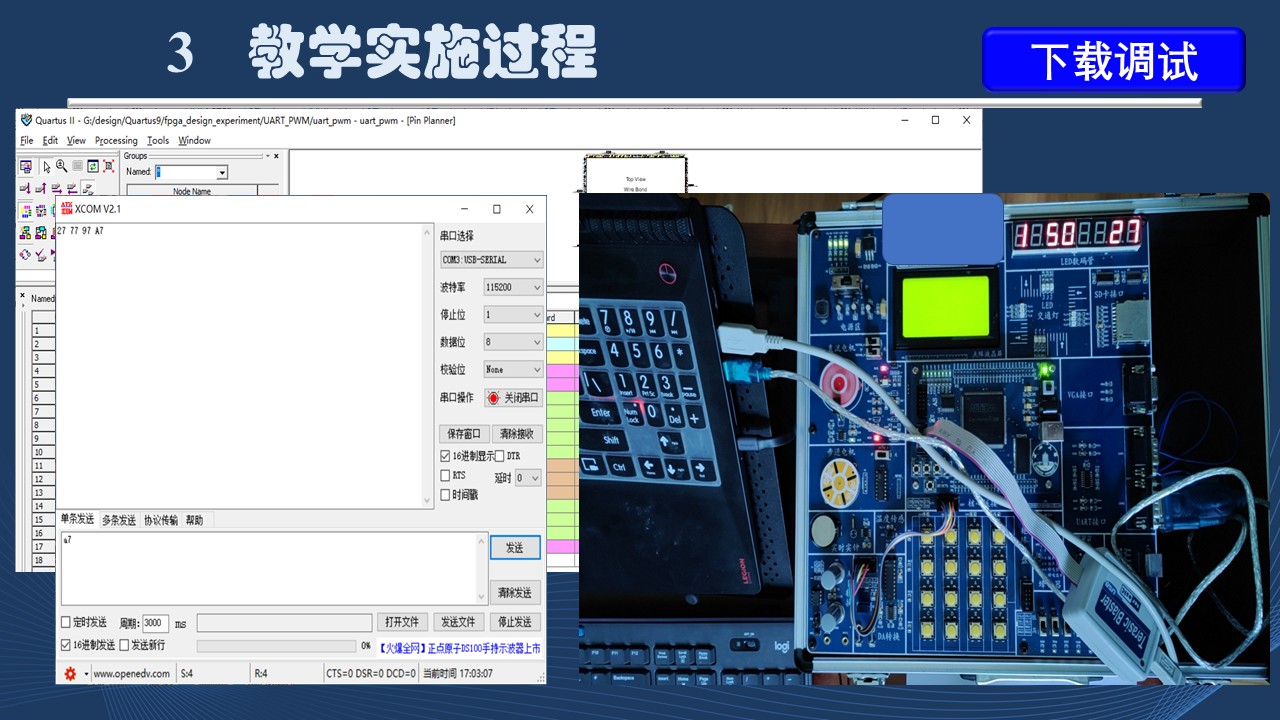Expand the 115200 baud rate dropdown
This screenshot has width=1280, height=720.
[513, 287]
